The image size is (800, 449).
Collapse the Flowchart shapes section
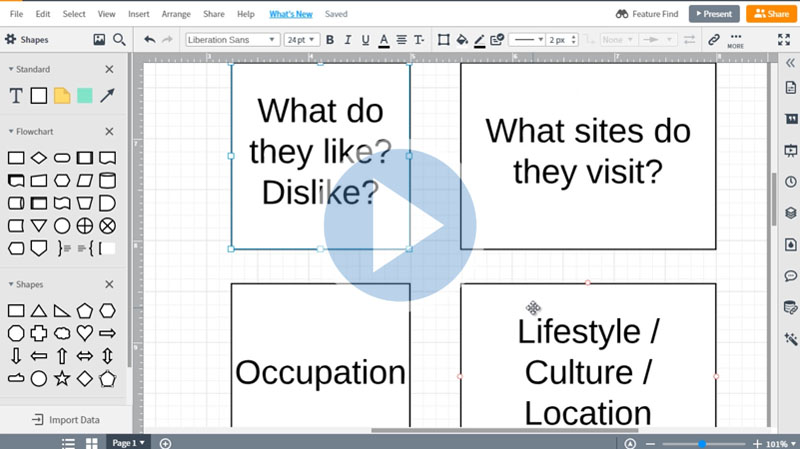(x=110, y=132)
